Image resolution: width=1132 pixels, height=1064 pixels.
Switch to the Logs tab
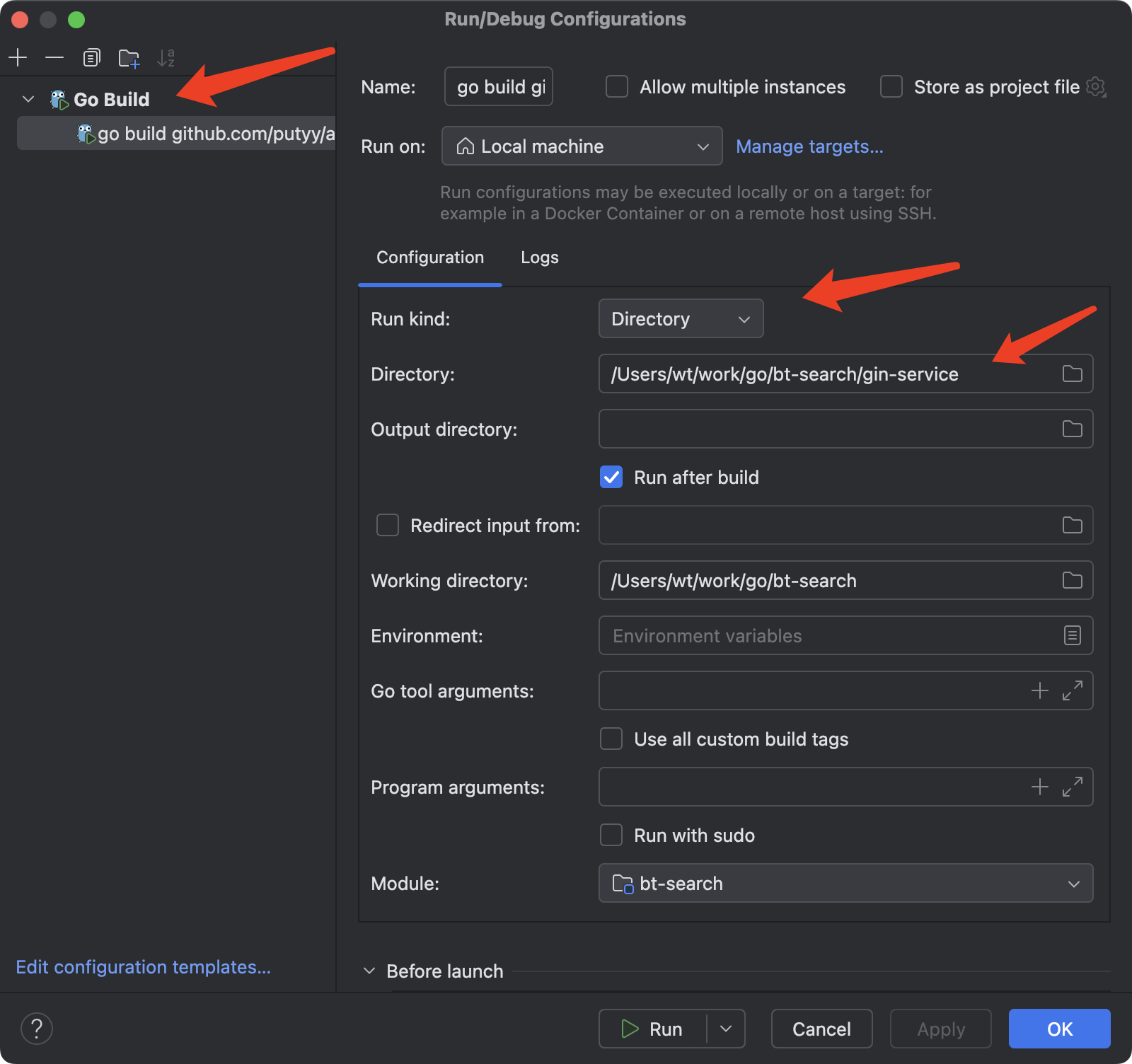pyautogui.click(x=539, y=258)
